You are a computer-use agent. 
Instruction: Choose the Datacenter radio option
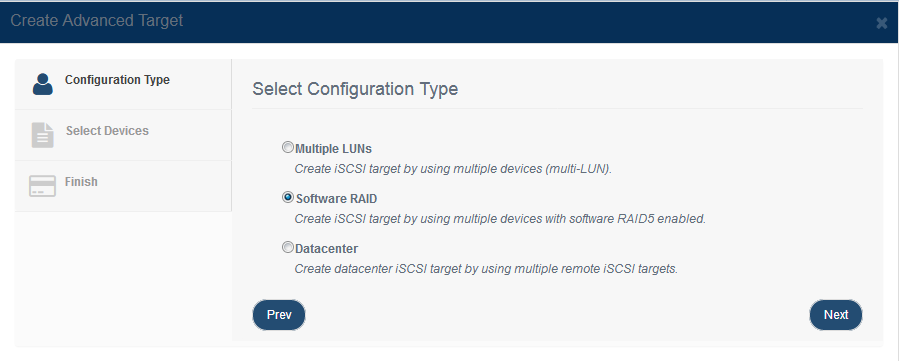[288, 248]
